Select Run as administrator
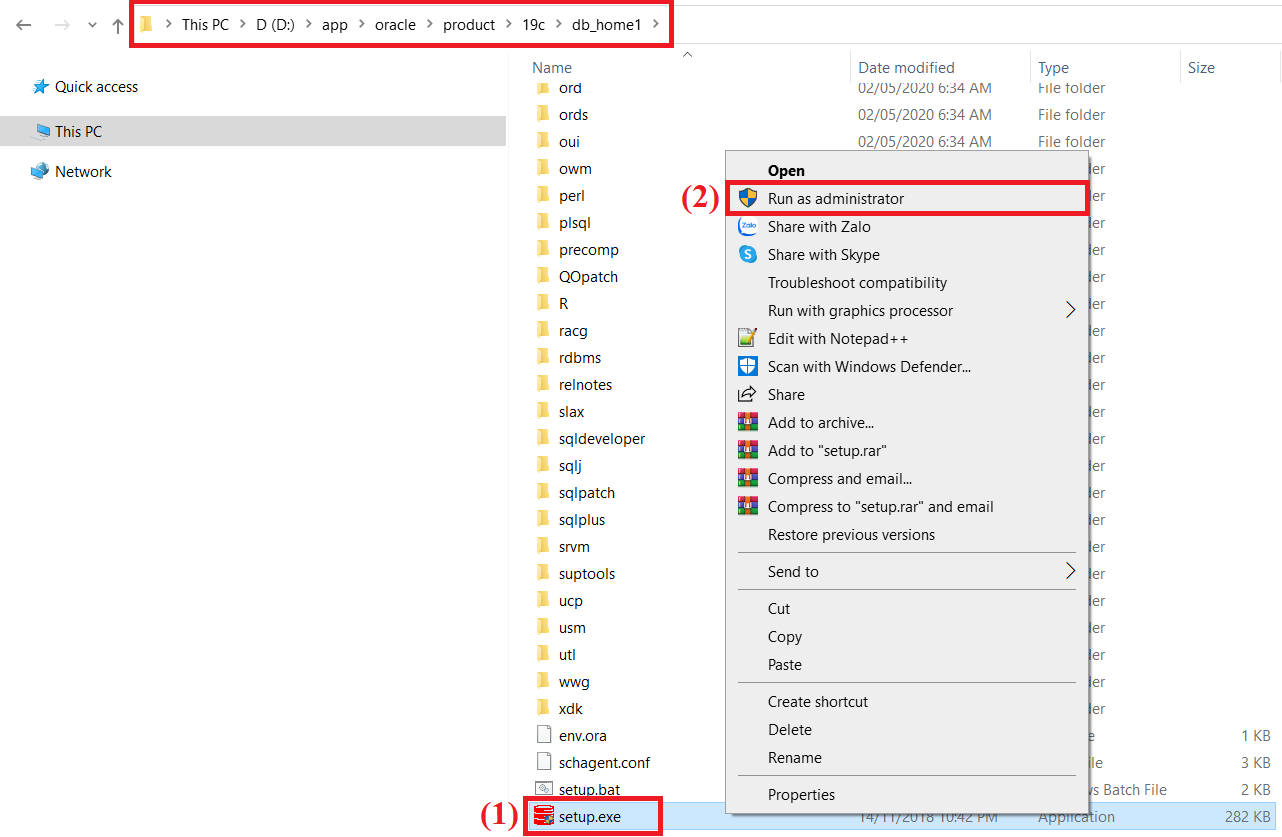1282x837 pixels. coord(836,197)
